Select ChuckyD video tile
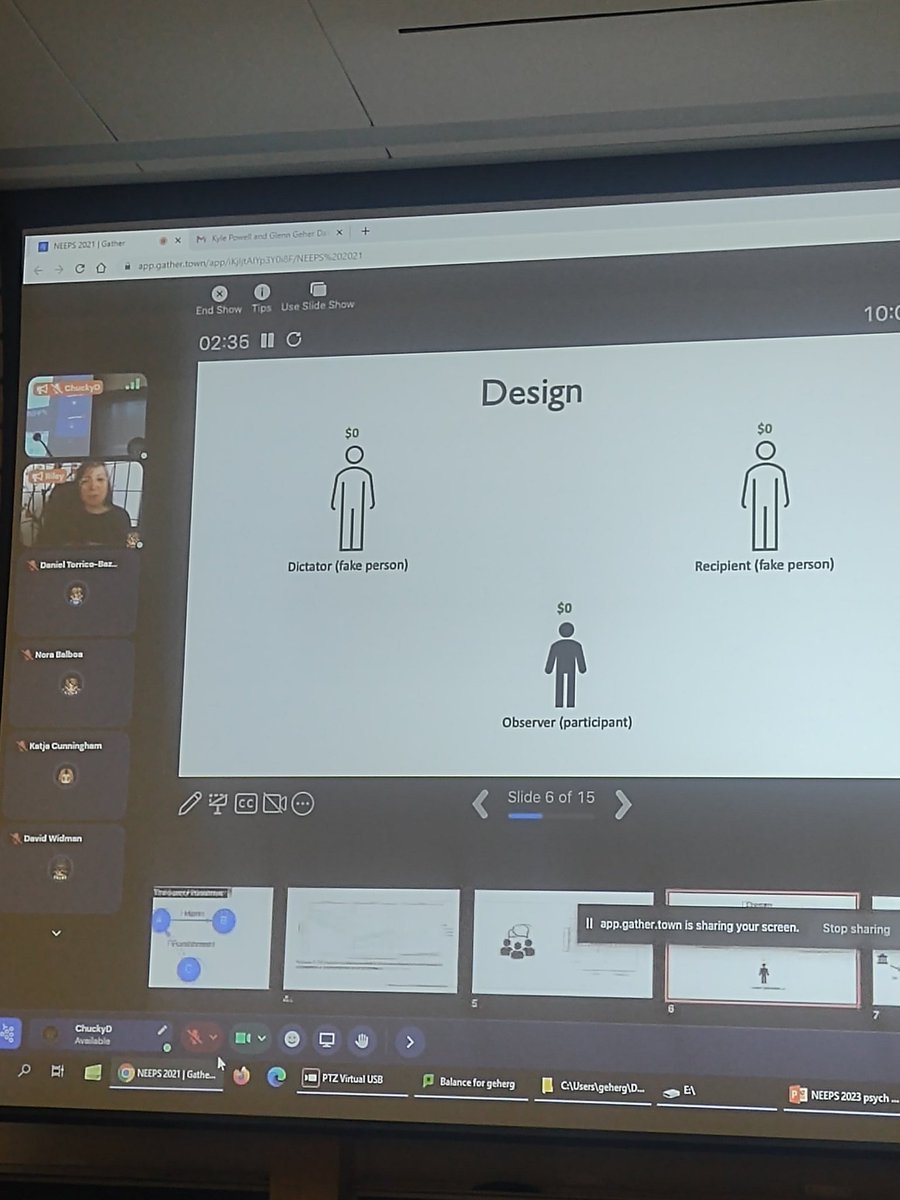Viewport: 900px width, 1200px height. 86,416
